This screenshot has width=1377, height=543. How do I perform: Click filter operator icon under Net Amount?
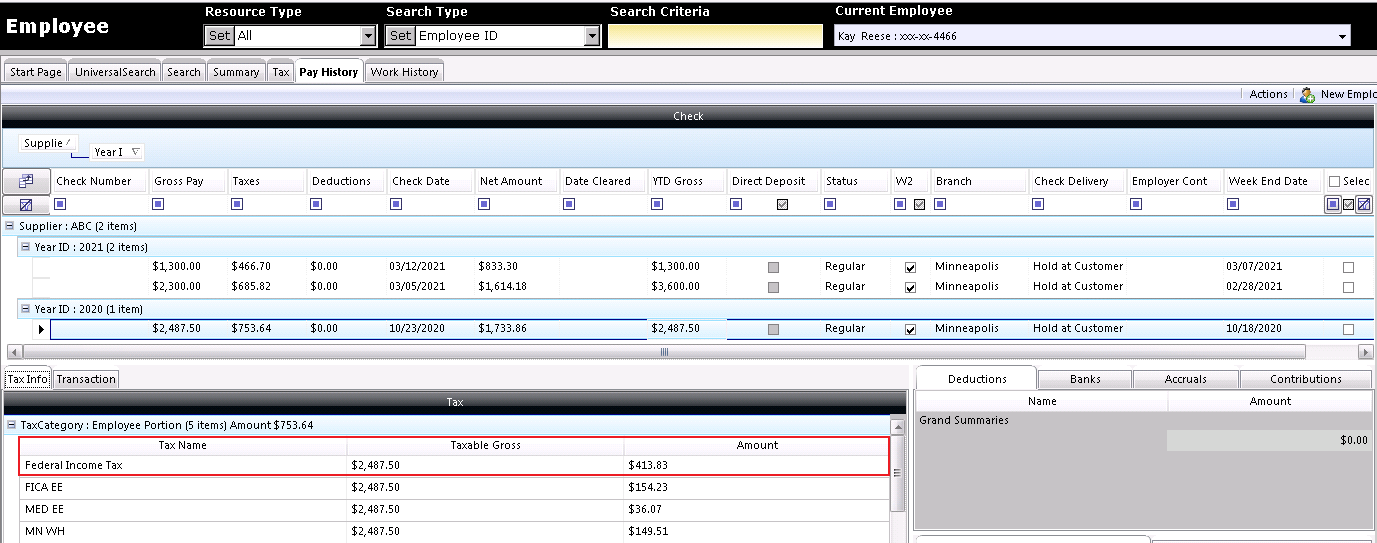484,204
